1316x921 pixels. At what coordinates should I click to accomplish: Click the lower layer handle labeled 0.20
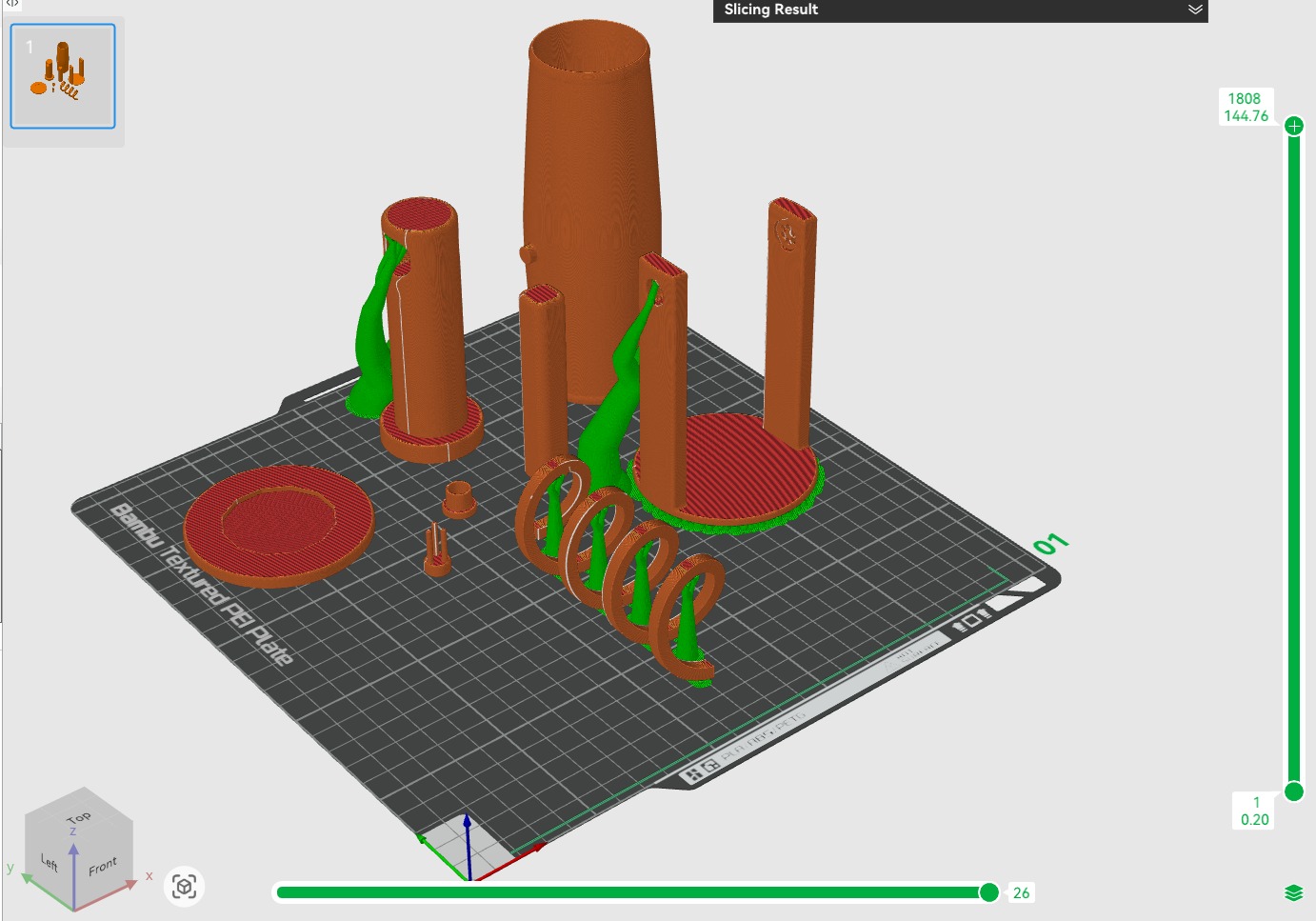(1292, 790)
